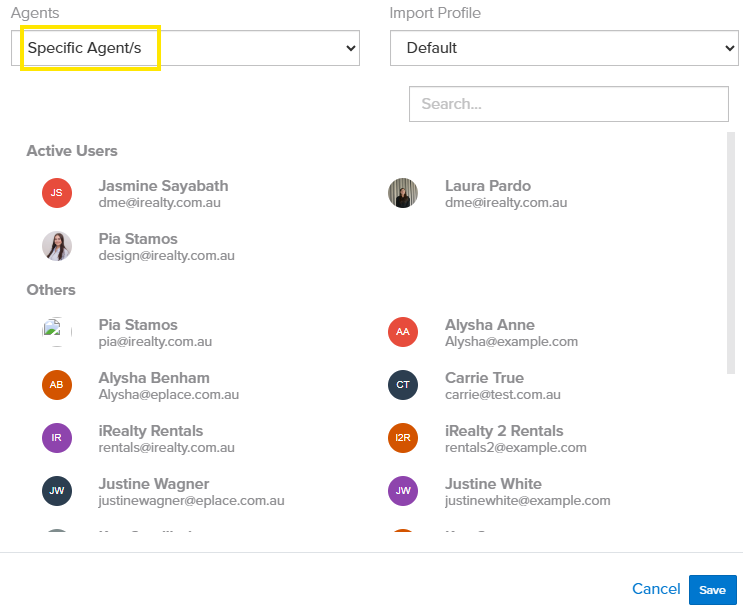This screenshot has width=743, height=608.
Task: Click Pia Stamos's photo under Active Users
Action: click(x=57, y=246)
